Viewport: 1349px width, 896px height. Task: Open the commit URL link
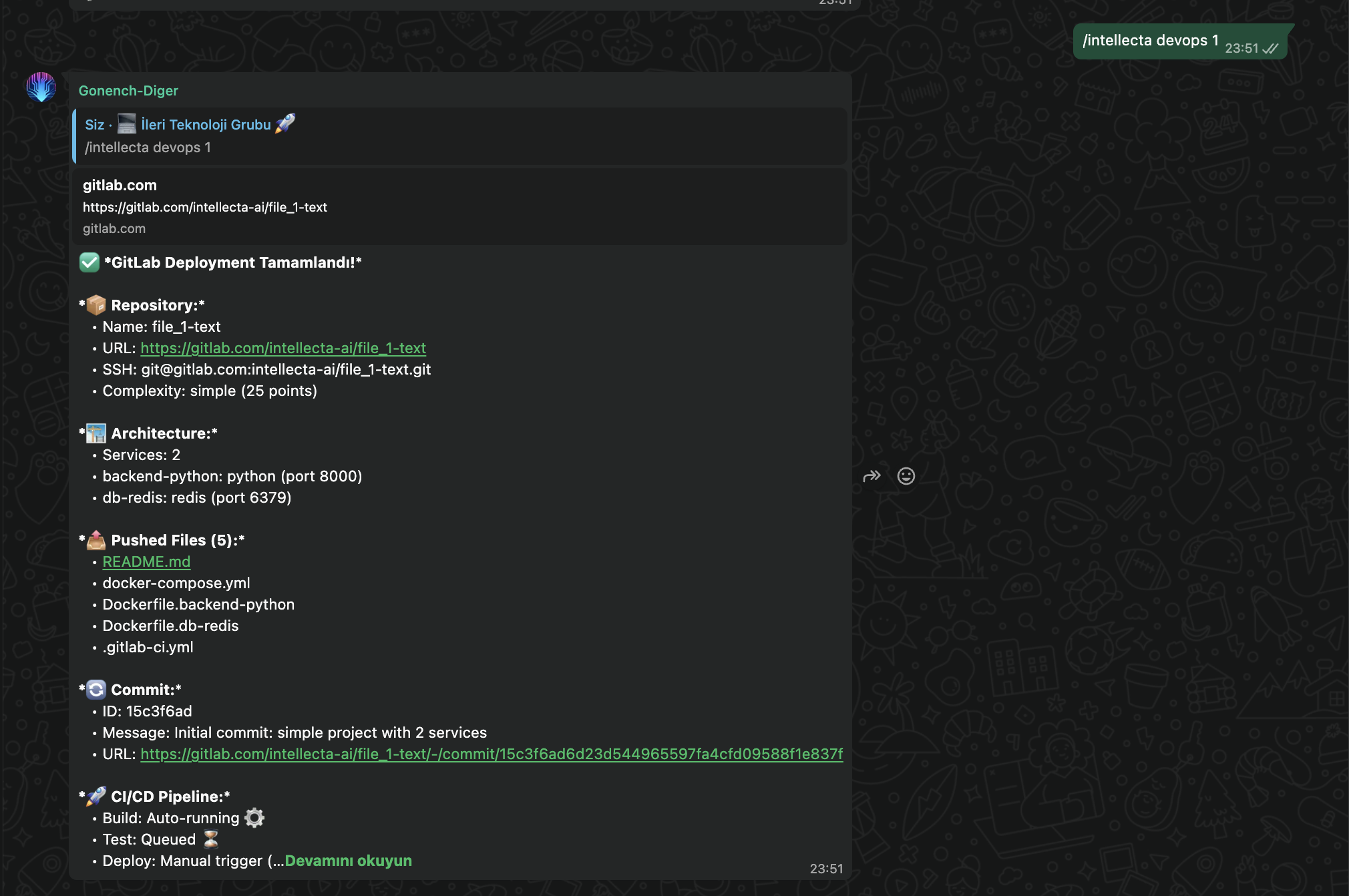click(492, 754)
